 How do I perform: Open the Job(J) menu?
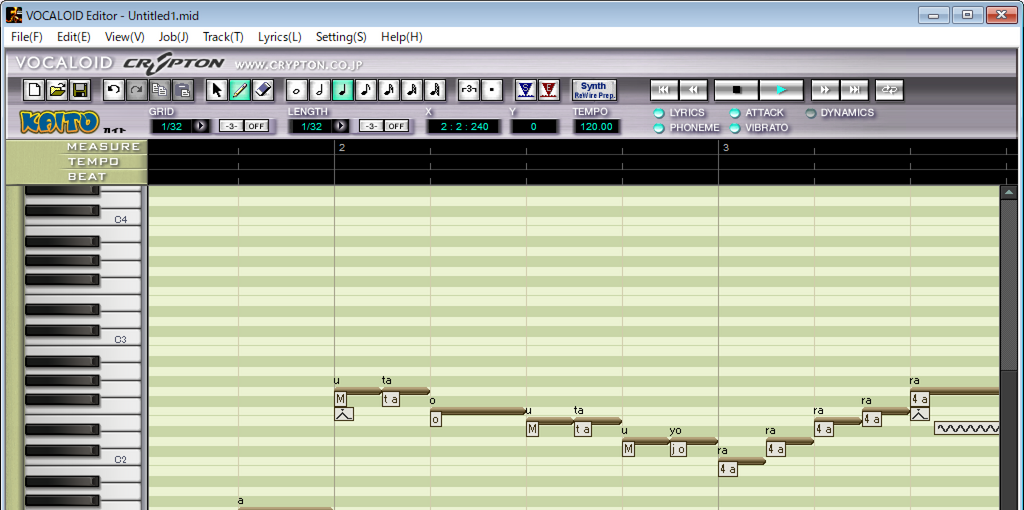click(174, 37)
